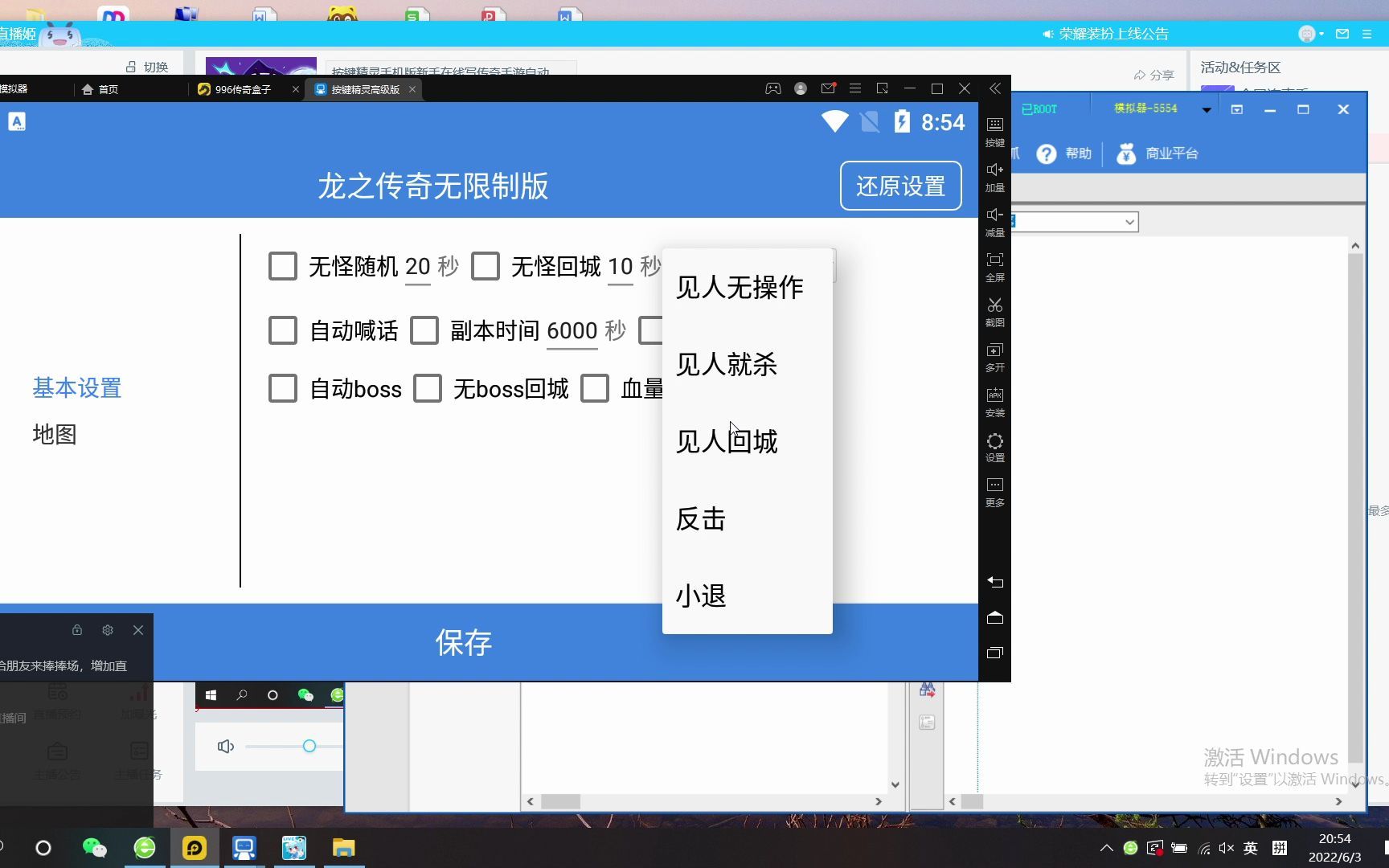This screenshot has width=1389, height=868.
Task: Click the taskbar clock showing 20:54
Action: pyautogui.click(x=1334, y=848)
